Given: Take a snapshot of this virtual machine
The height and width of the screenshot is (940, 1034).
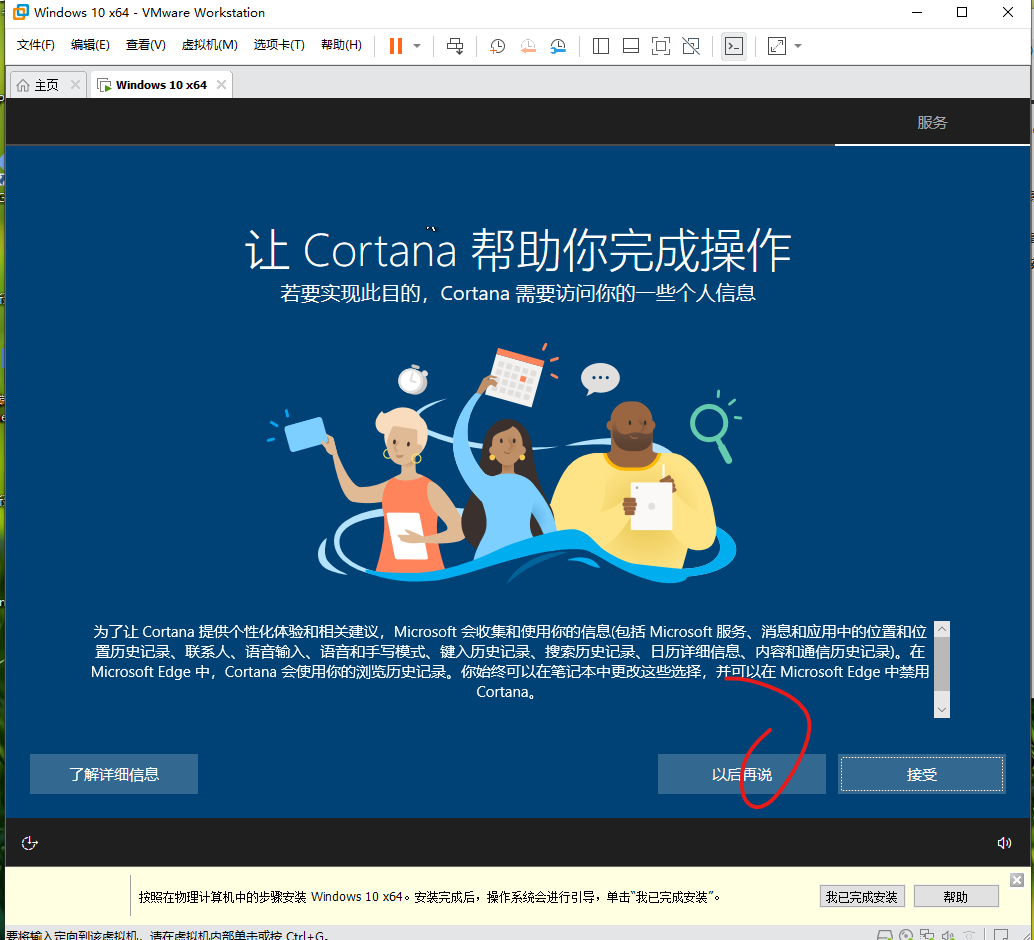Looking at the screenshot, I should click(497, 46).
